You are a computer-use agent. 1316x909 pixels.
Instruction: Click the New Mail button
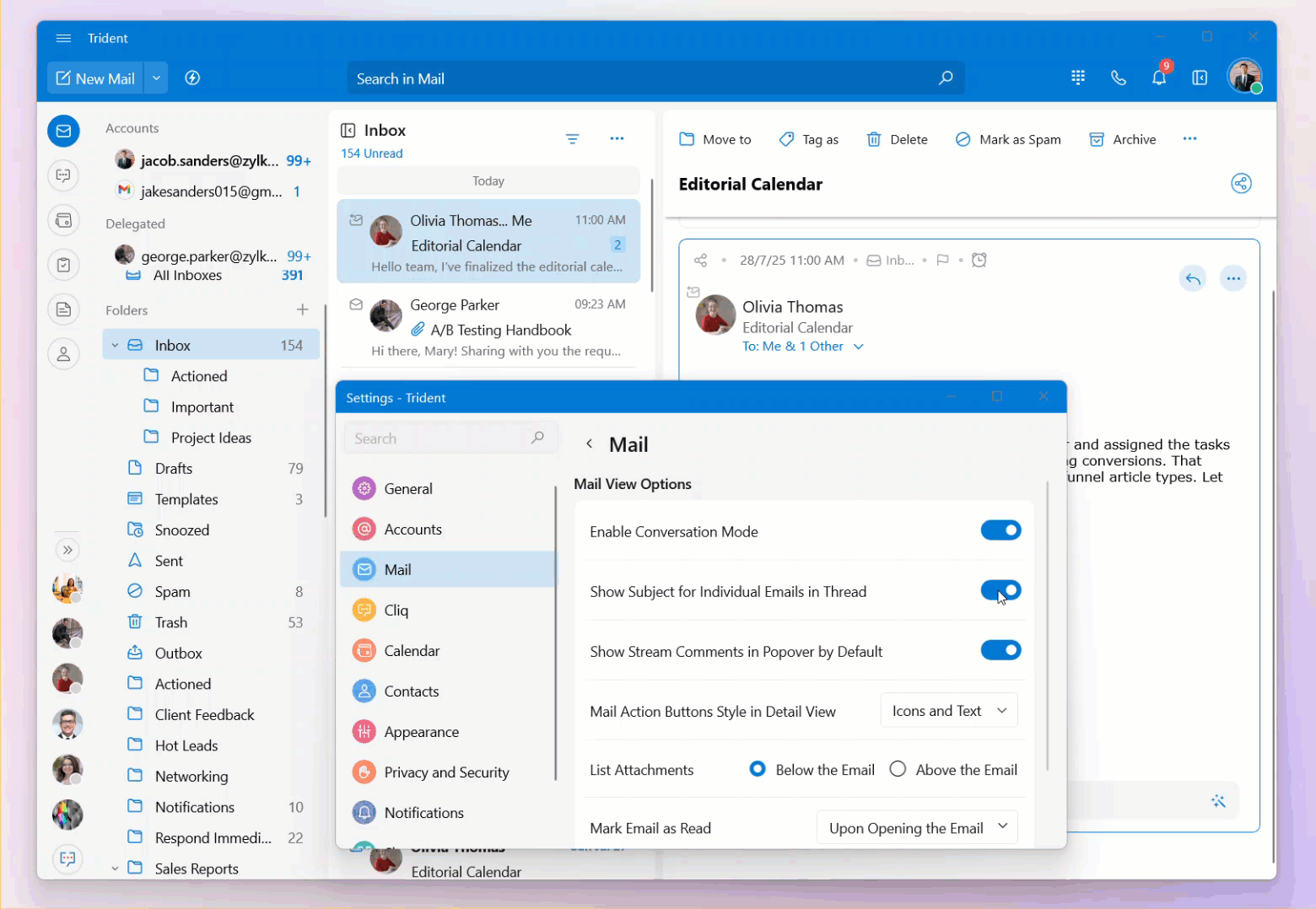[96, 78]
